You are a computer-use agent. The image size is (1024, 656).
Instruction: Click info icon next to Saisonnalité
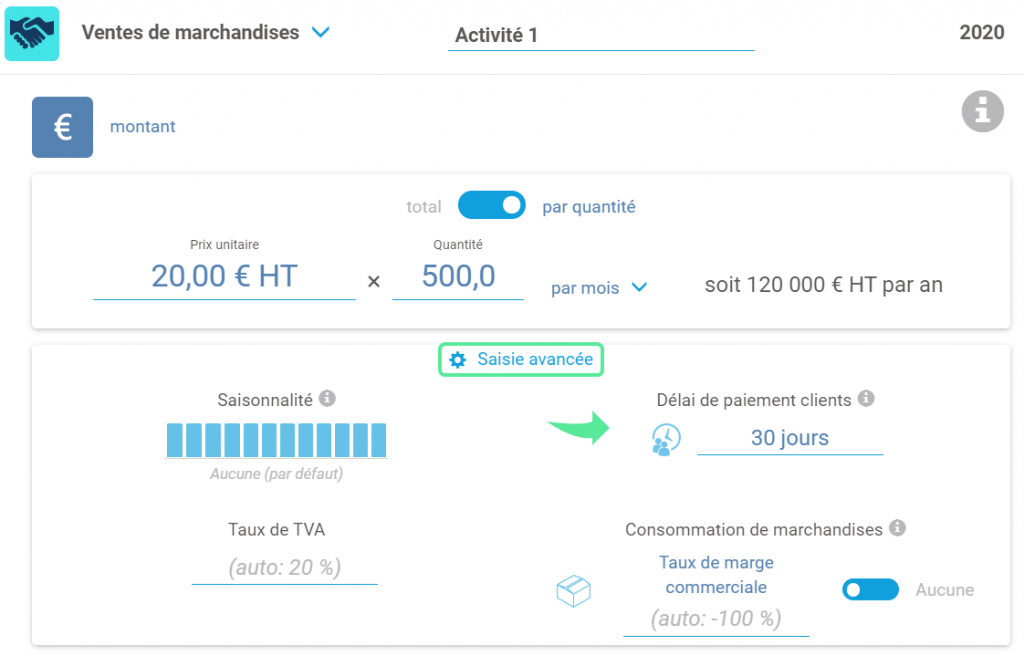pyautogui.click(x=327, y=398)
